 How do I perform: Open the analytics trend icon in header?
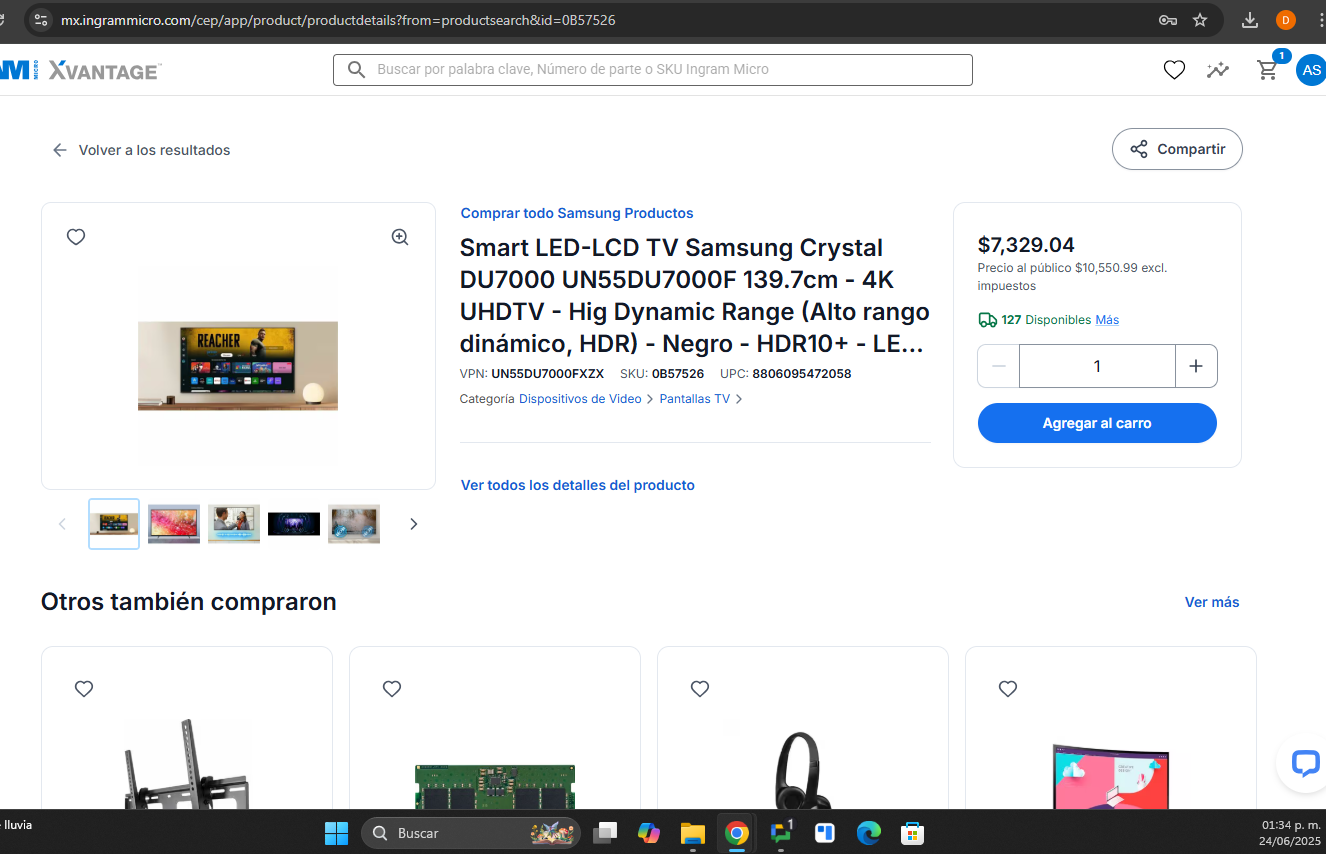pyautogui.click(x=1218, y=70)
